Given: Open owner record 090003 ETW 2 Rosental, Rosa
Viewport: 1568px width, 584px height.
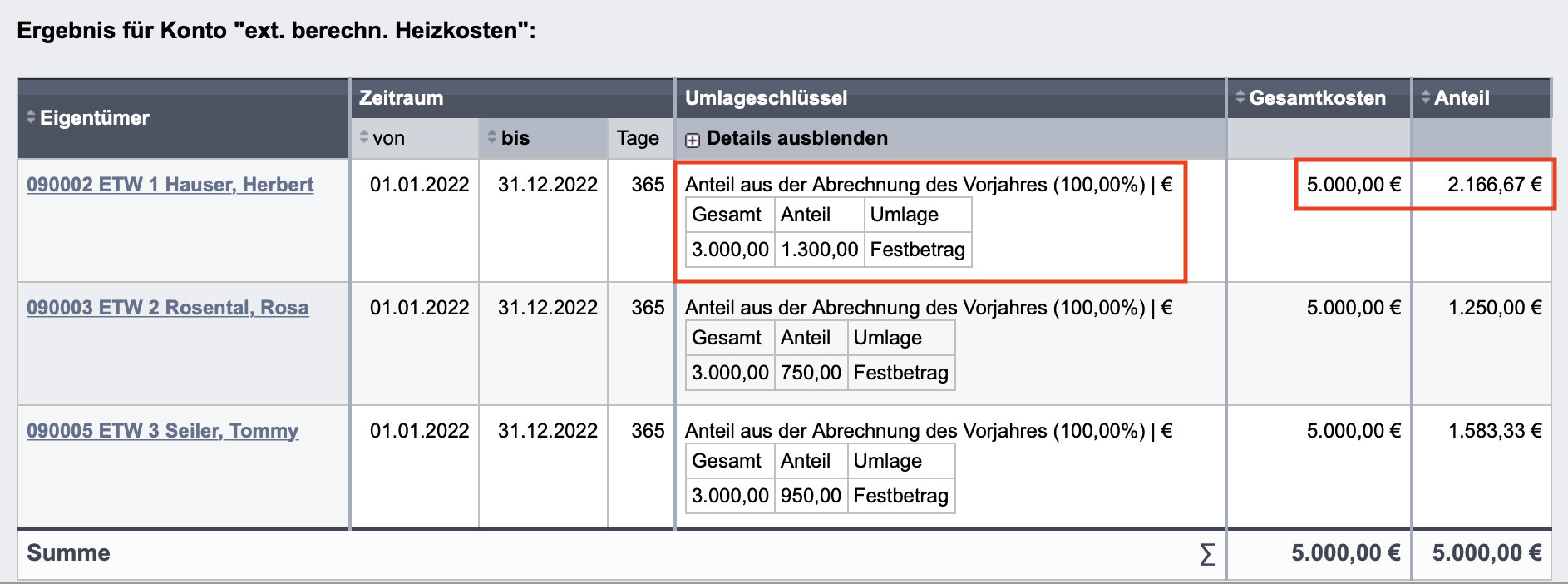Looking at the screenshot, I should [167, 307].
